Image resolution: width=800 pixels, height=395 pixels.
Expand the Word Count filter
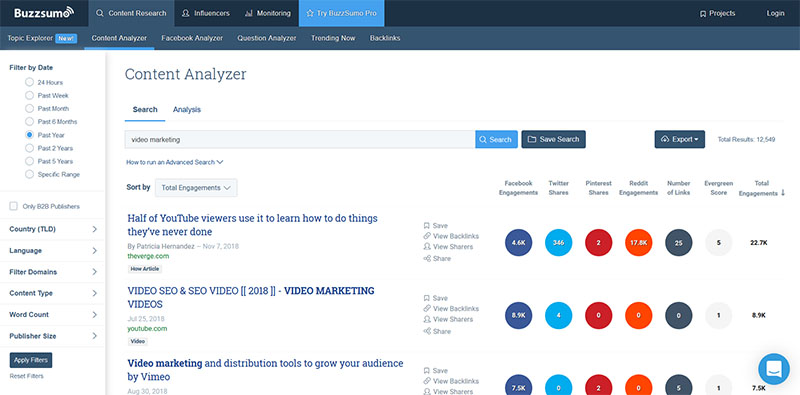53,315
